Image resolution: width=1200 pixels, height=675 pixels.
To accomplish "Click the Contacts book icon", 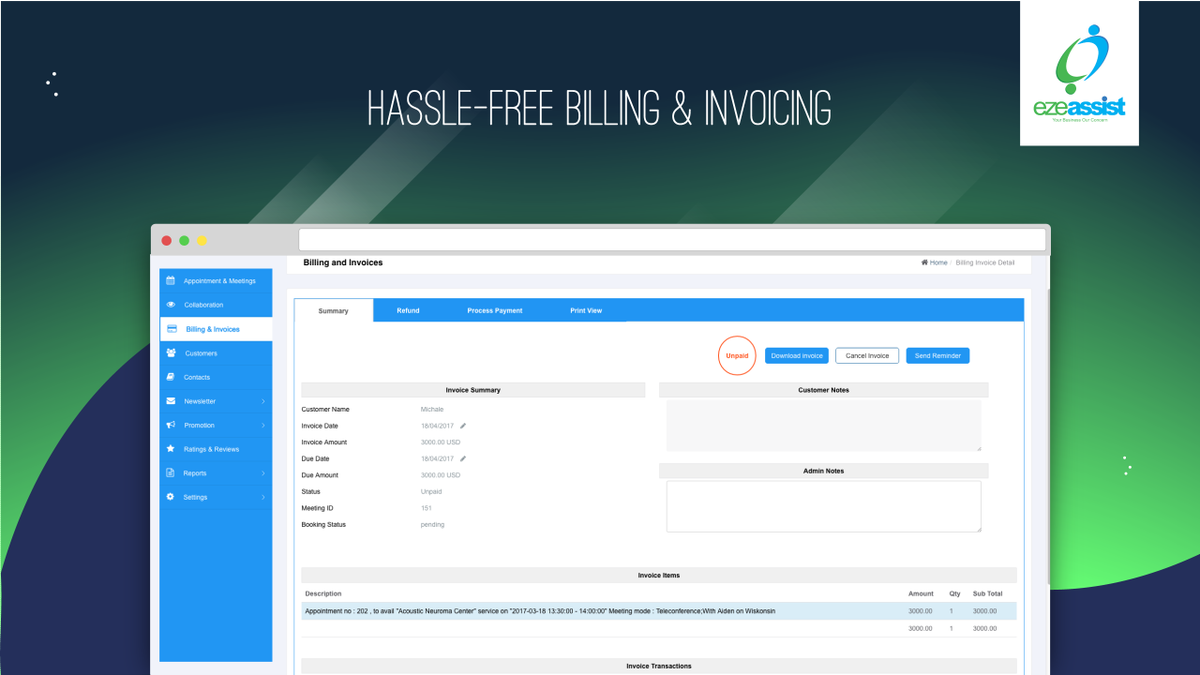I will (171, 377).
